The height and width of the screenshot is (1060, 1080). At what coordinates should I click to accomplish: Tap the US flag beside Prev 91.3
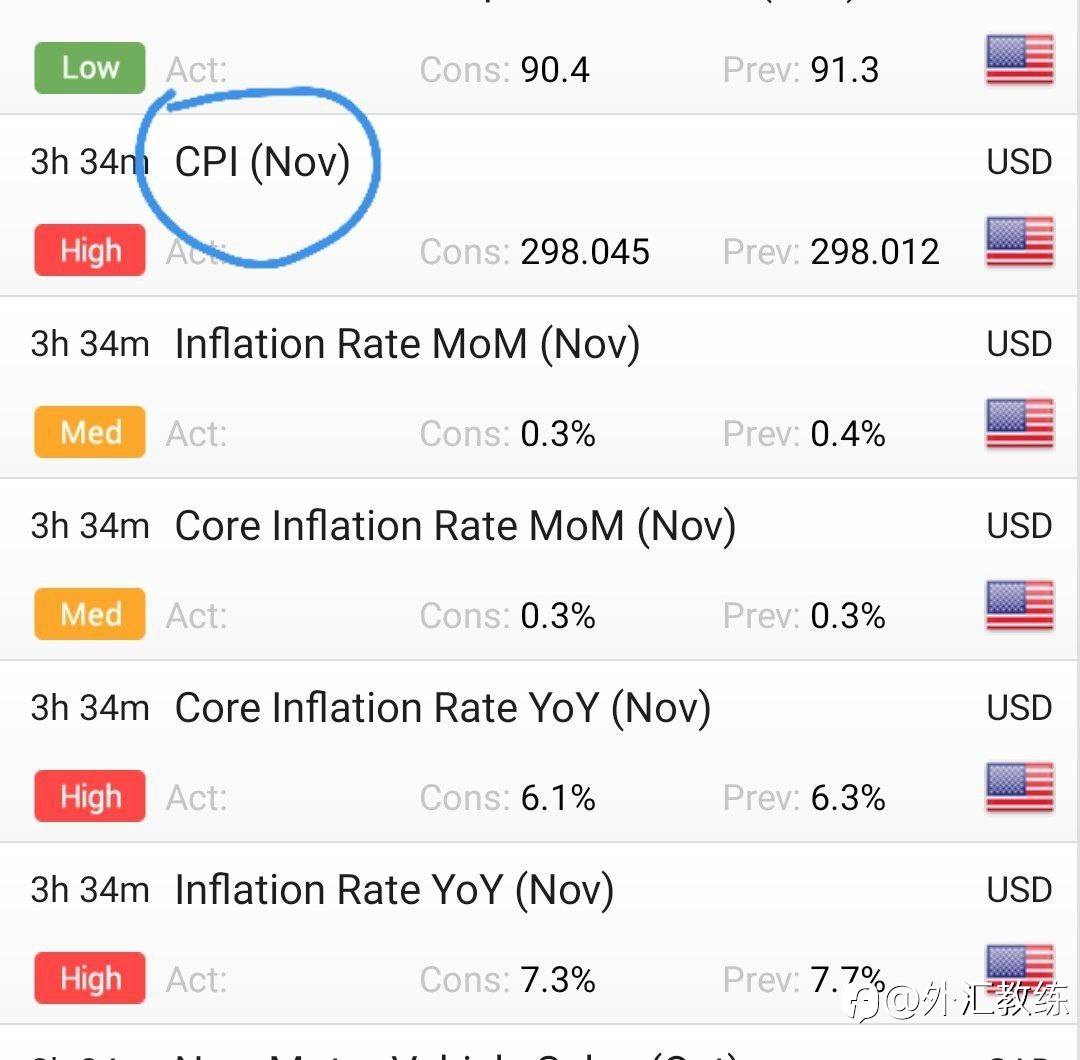coord(1019,59)
